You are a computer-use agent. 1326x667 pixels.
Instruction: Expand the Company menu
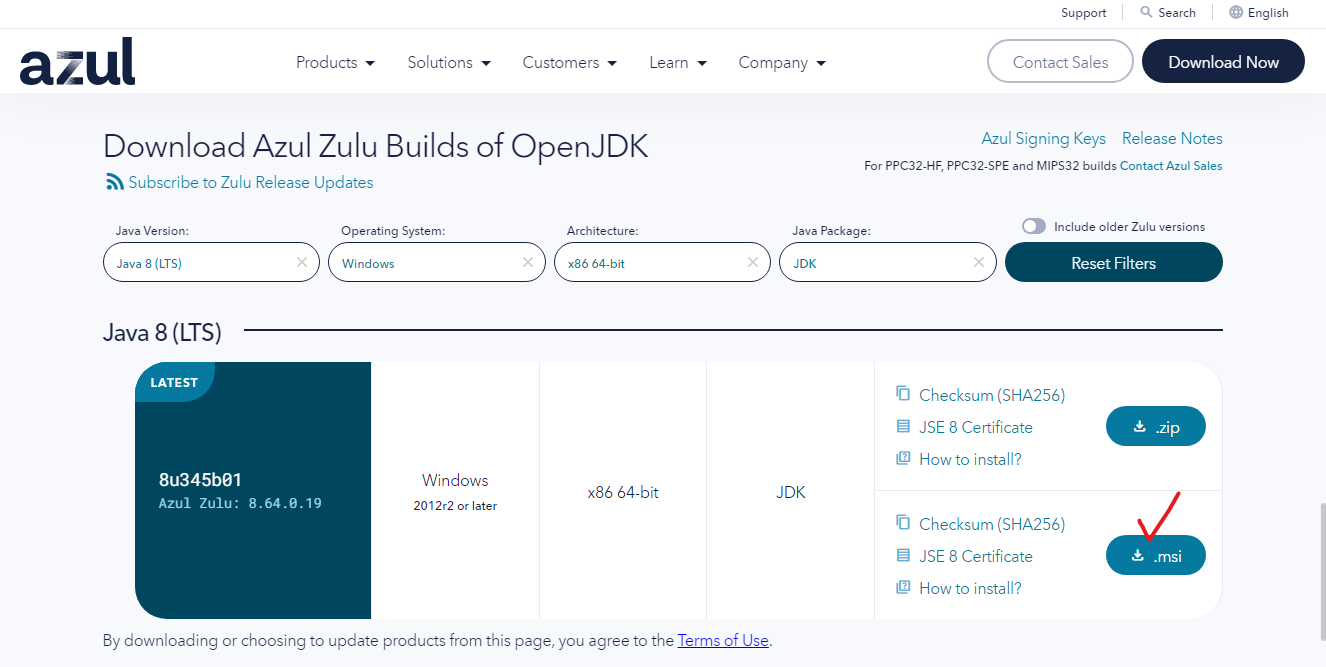click(x=782, y=62)
